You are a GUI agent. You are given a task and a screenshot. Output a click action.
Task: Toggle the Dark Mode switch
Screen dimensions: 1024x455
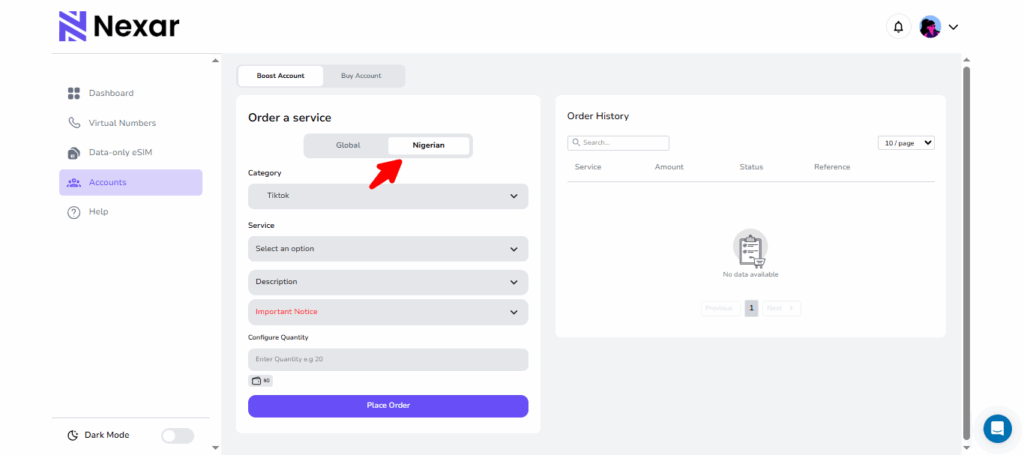[177, 435]
